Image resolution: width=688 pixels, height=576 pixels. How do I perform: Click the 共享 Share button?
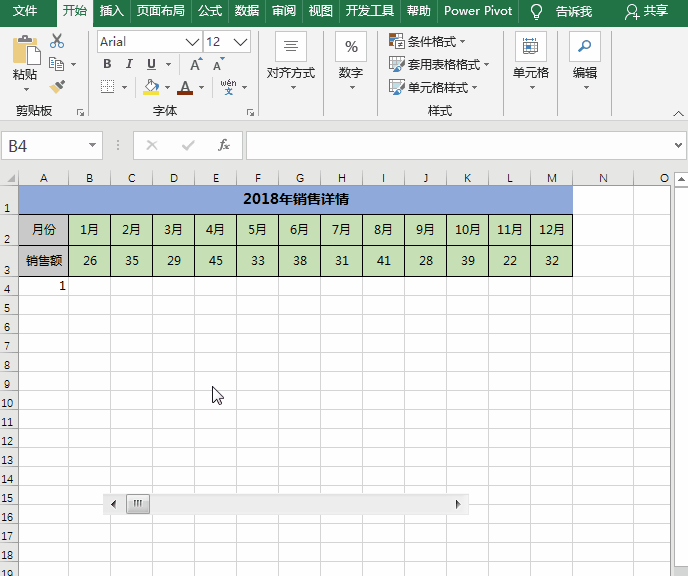click(x=647, y=11)
